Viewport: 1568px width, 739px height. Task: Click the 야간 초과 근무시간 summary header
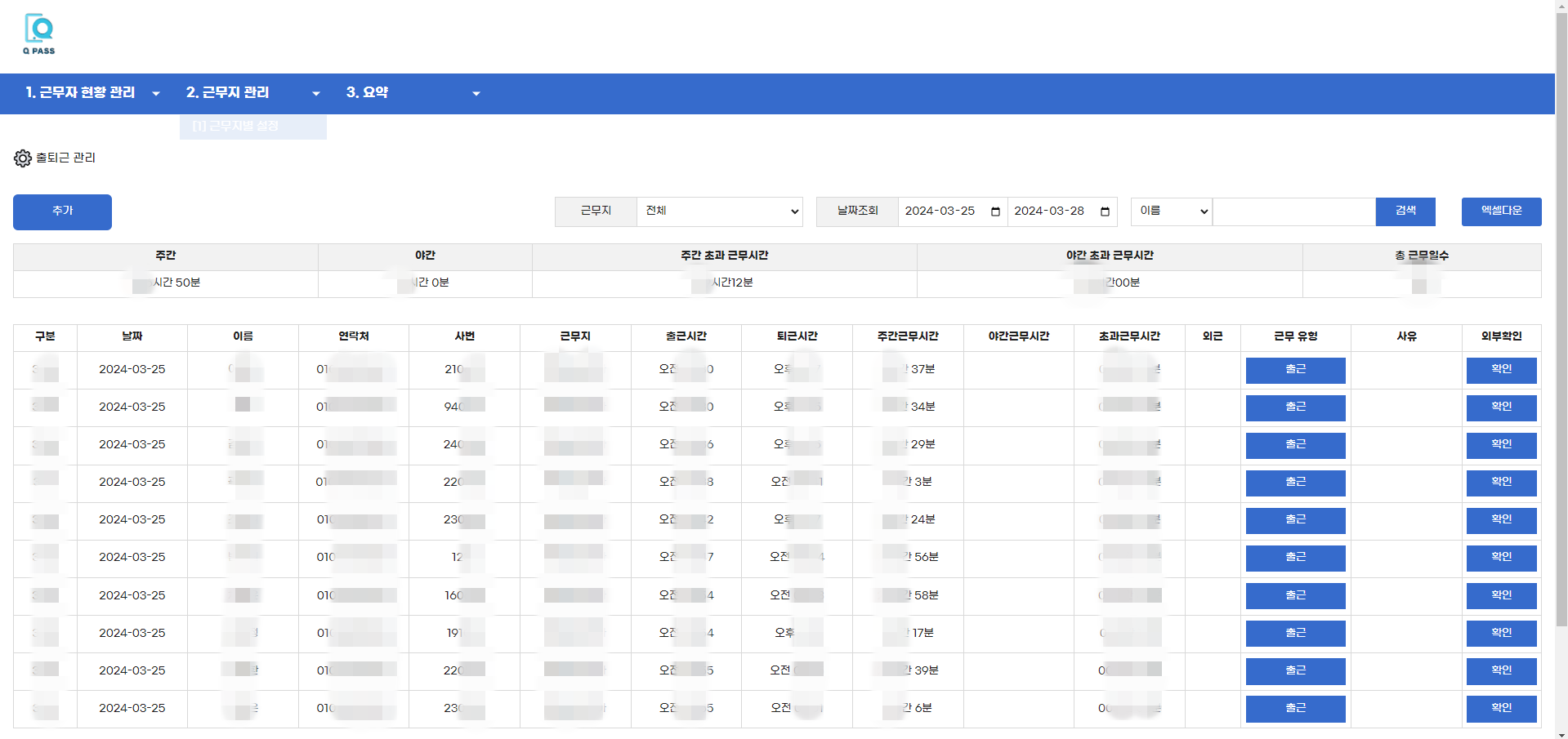1110,256
